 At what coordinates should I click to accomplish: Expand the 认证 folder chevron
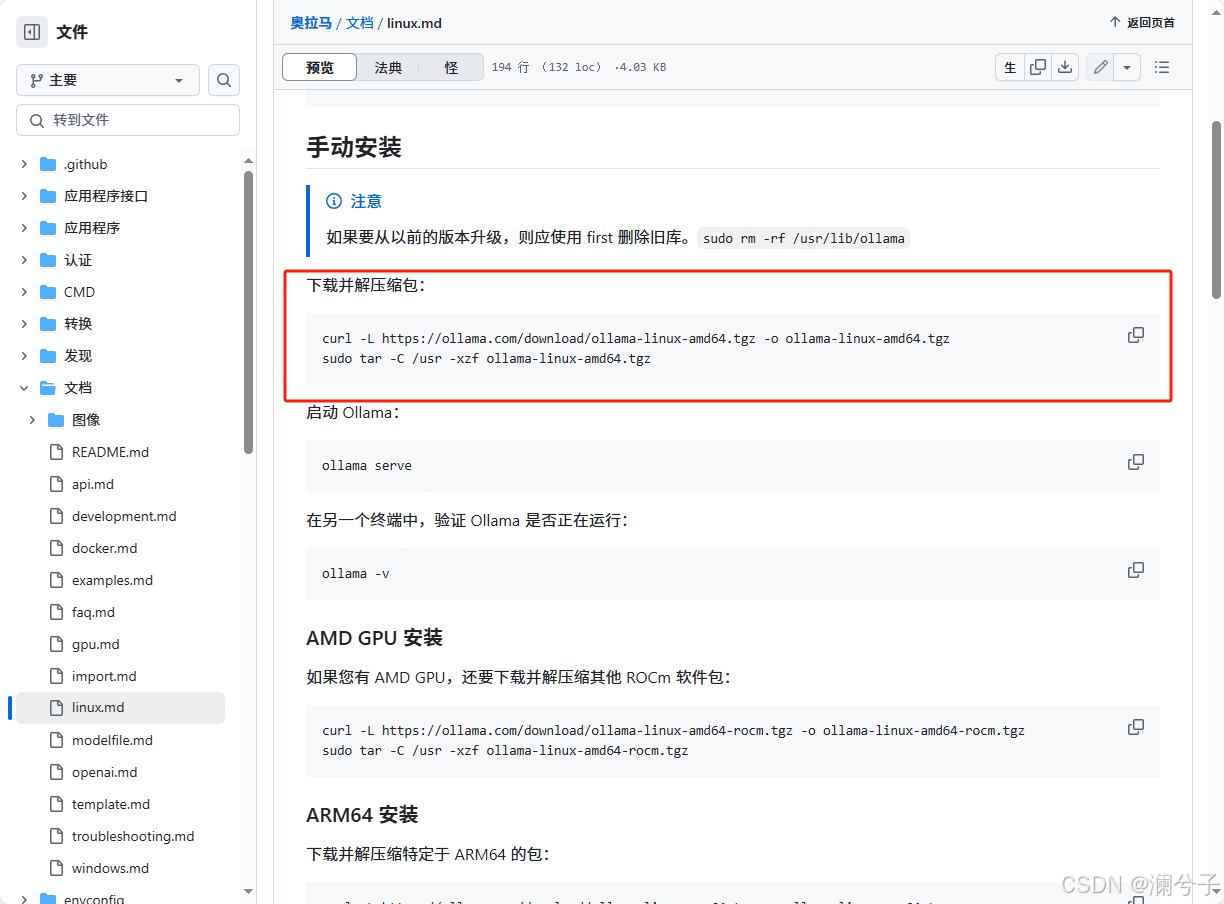tap(24, 260)
